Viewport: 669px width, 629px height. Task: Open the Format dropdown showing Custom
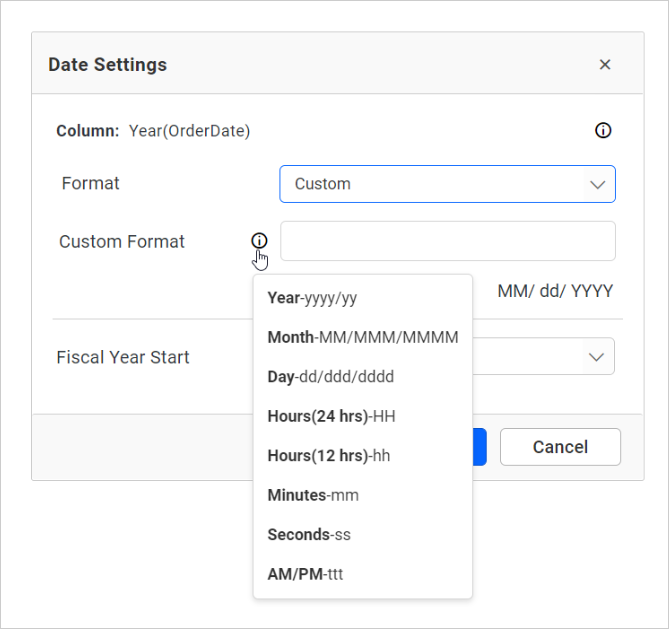pyautogui.click(x=447, y=184)
